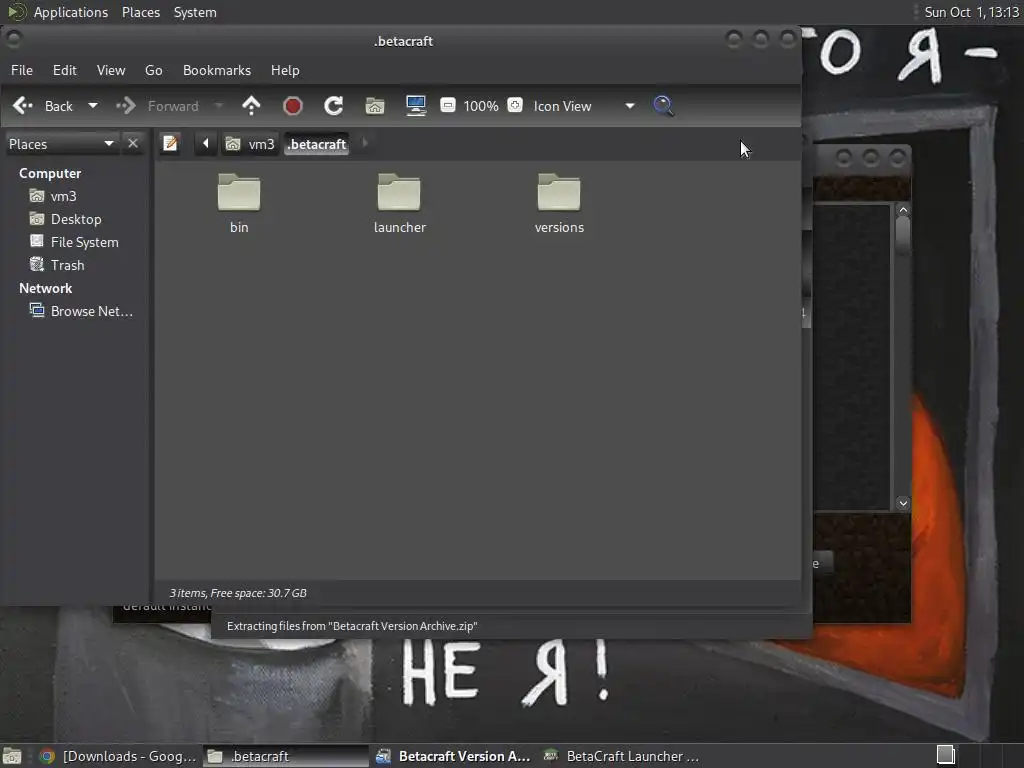Click the red Stop loading icon
1024x768 pixels.
click(x=293, y=106)
